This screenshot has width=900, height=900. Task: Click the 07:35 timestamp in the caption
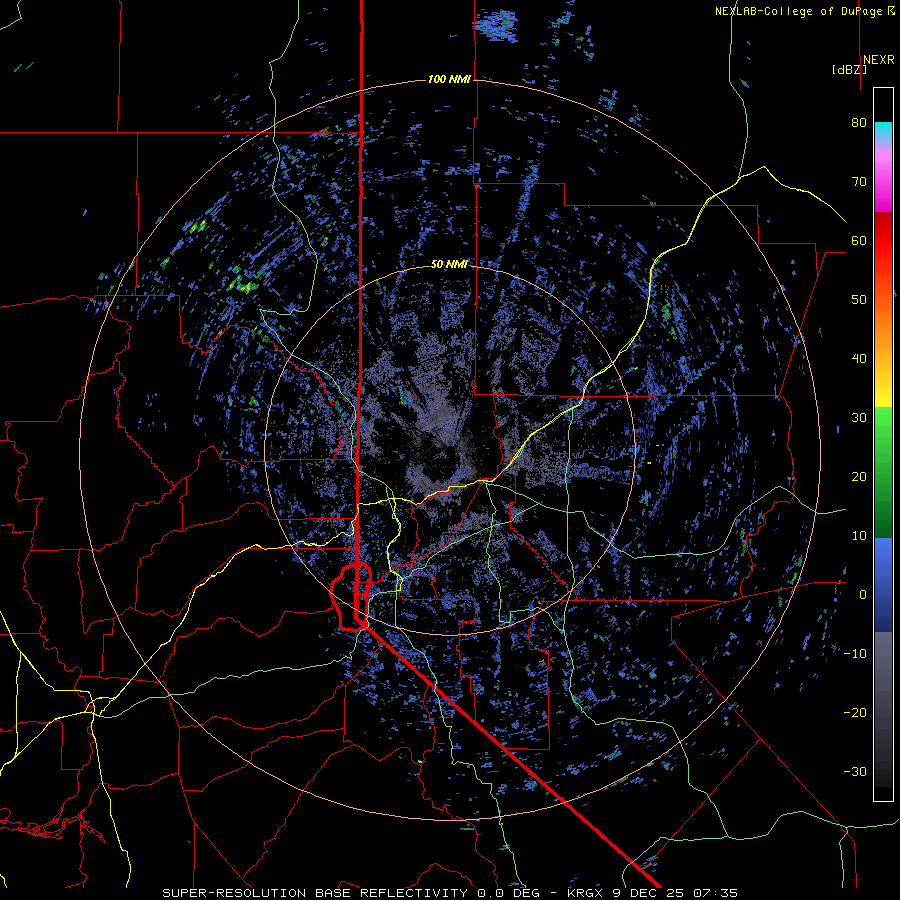click(x=715, y=893)
